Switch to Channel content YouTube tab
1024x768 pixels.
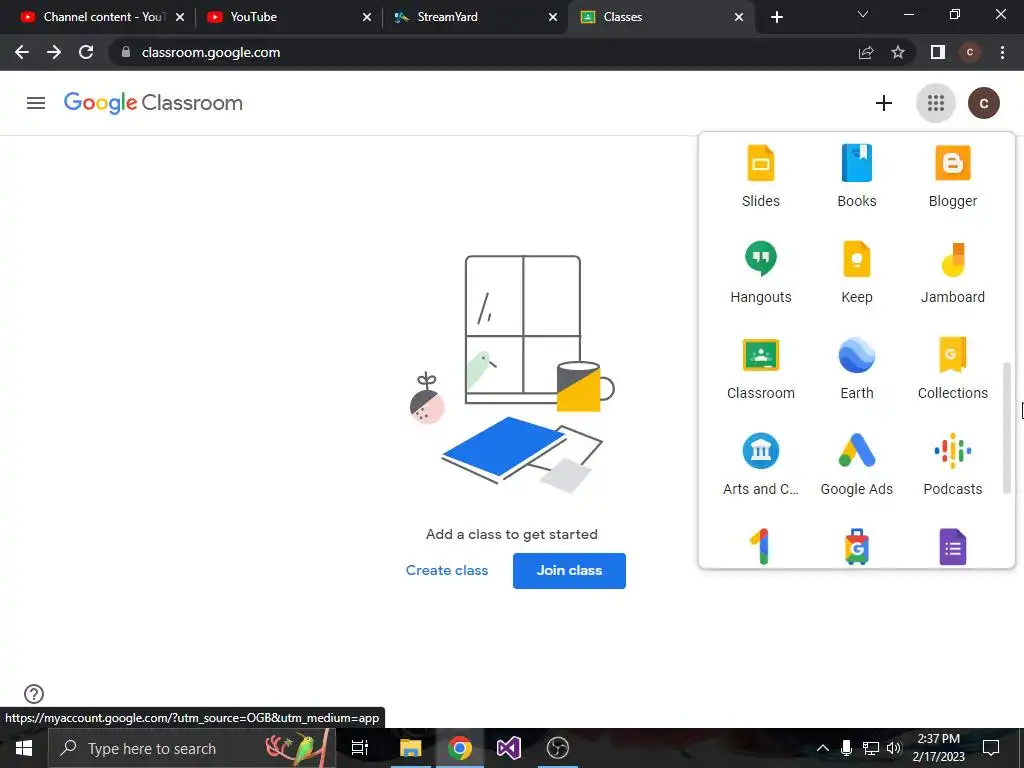[x=102, y=17]
